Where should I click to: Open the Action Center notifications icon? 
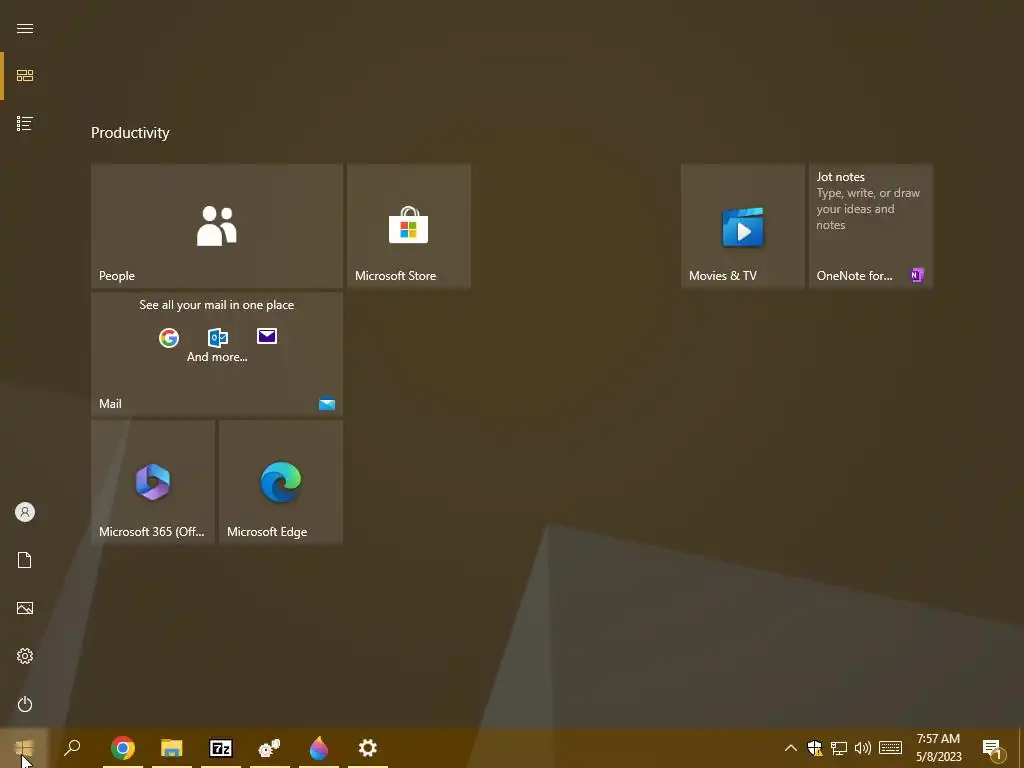pyautogui.click(x=993, y=748)
